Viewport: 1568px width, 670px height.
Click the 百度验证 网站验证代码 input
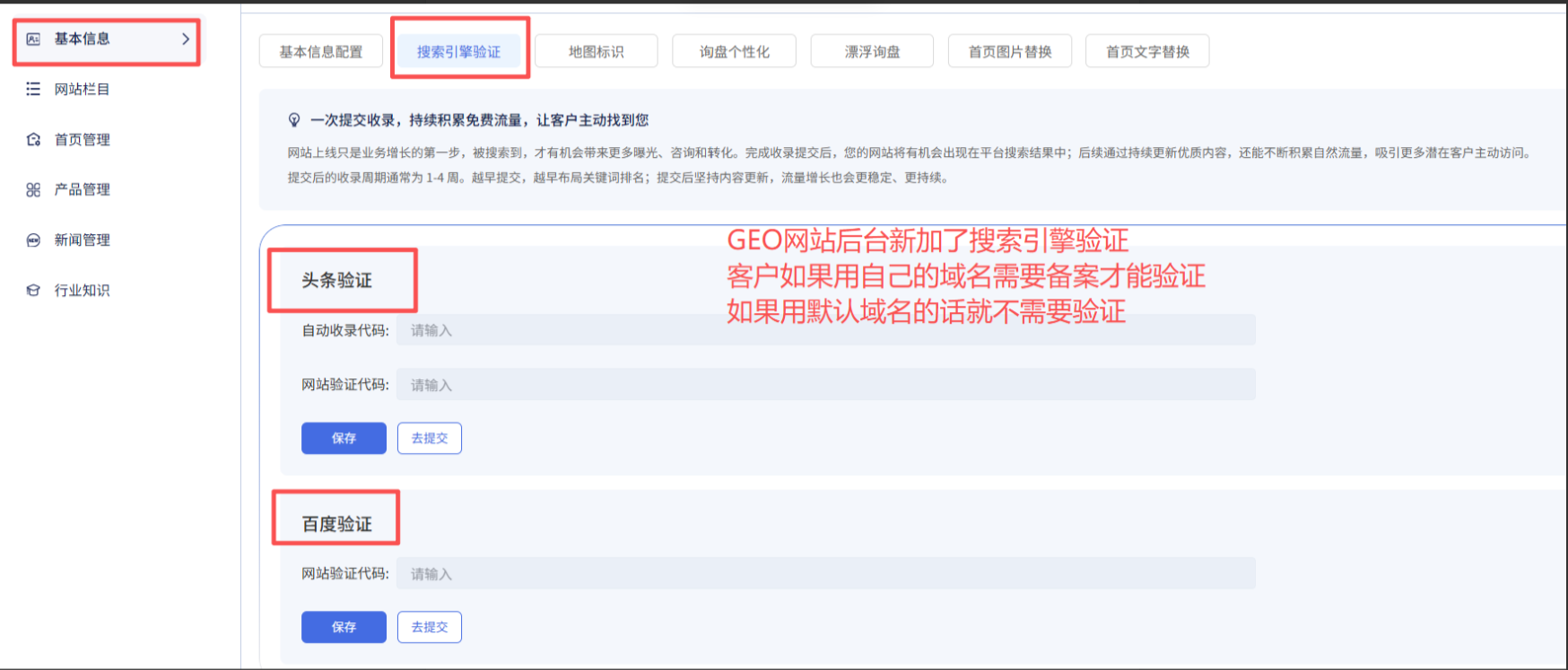[826, 573]
